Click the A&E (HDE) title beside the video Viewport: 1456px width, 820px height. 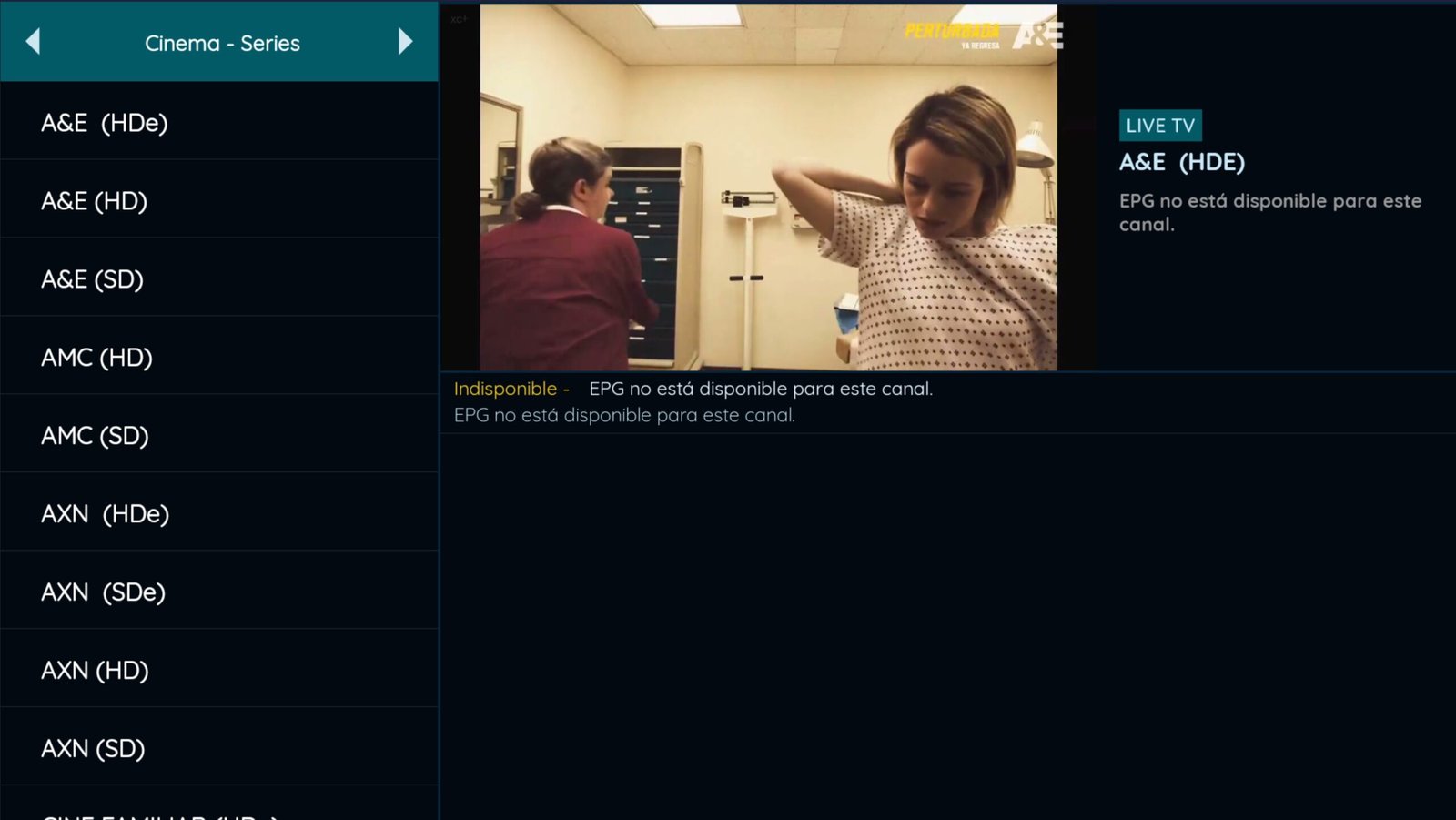[1181, 162]
